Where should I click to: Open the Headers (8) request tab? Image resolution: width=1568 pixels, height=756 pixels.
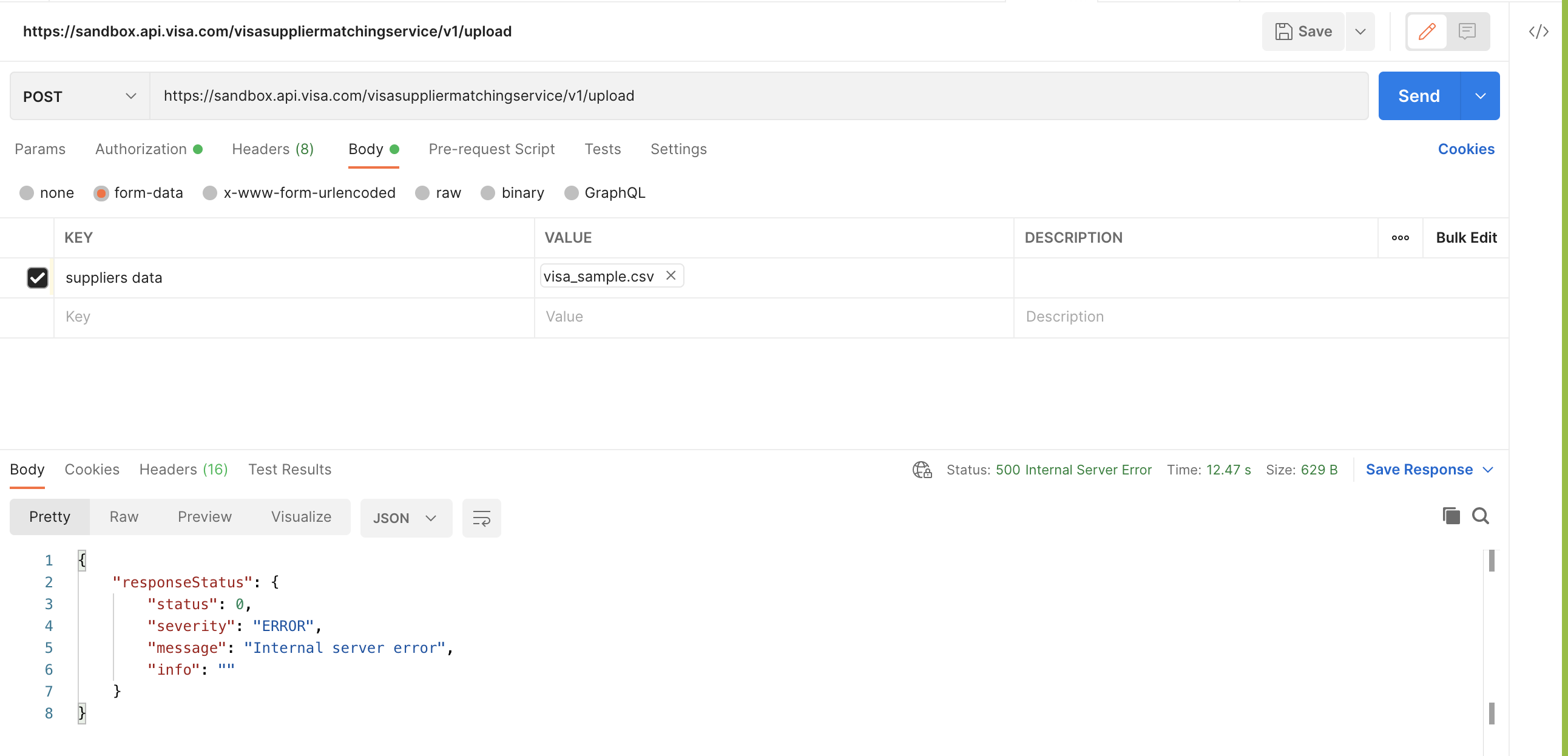pyautogui.click(x=272, y=149)
